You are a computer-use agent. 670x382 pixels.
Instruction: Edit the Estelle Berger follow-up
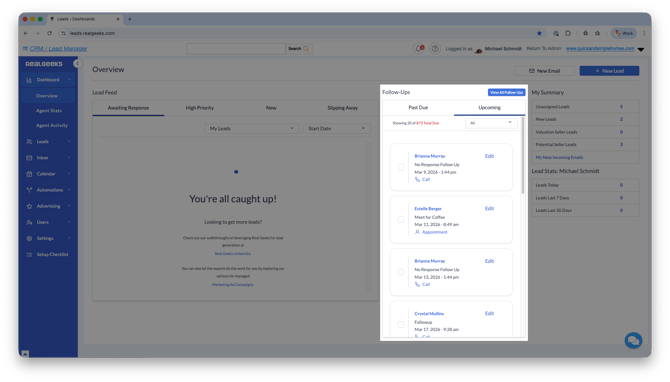(489, 209)
